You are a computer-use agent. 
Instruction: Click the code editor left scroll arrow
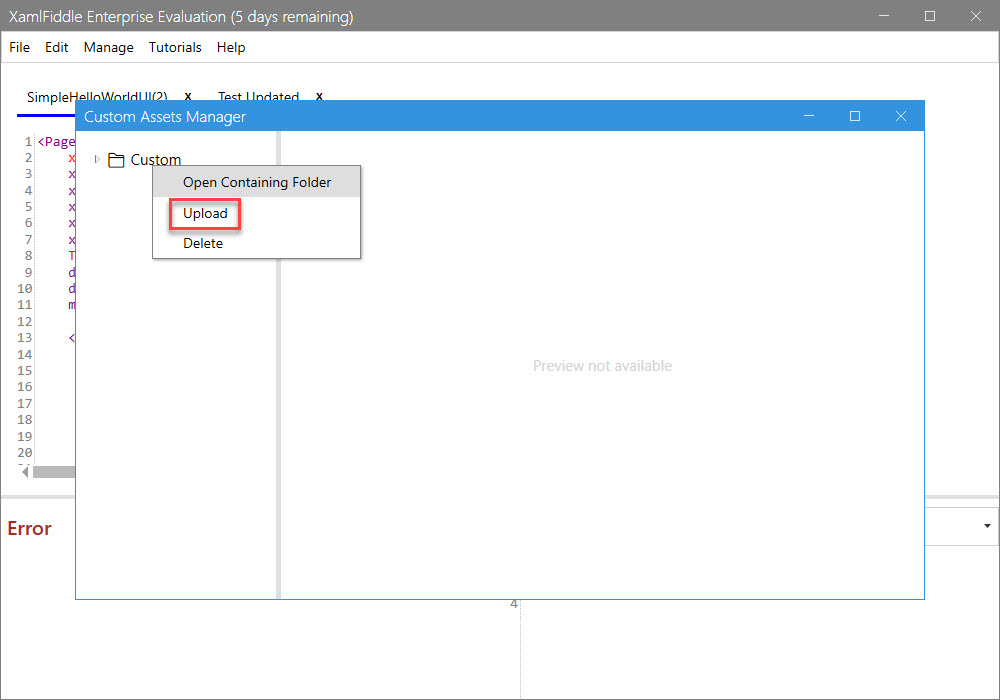[x=26, y=472]
